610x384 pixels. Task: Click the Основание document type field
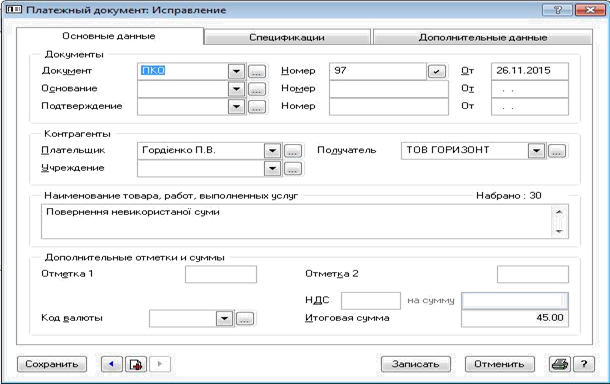coord(182,89)
